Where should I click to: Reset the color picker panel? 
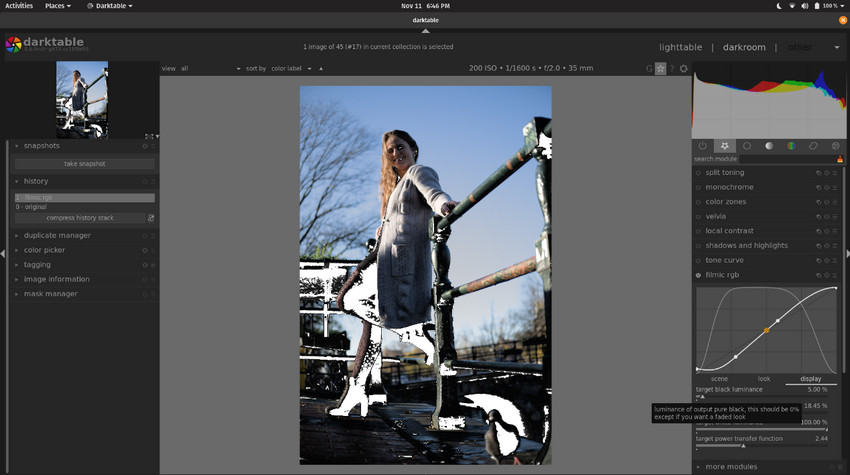pos(145,251)
